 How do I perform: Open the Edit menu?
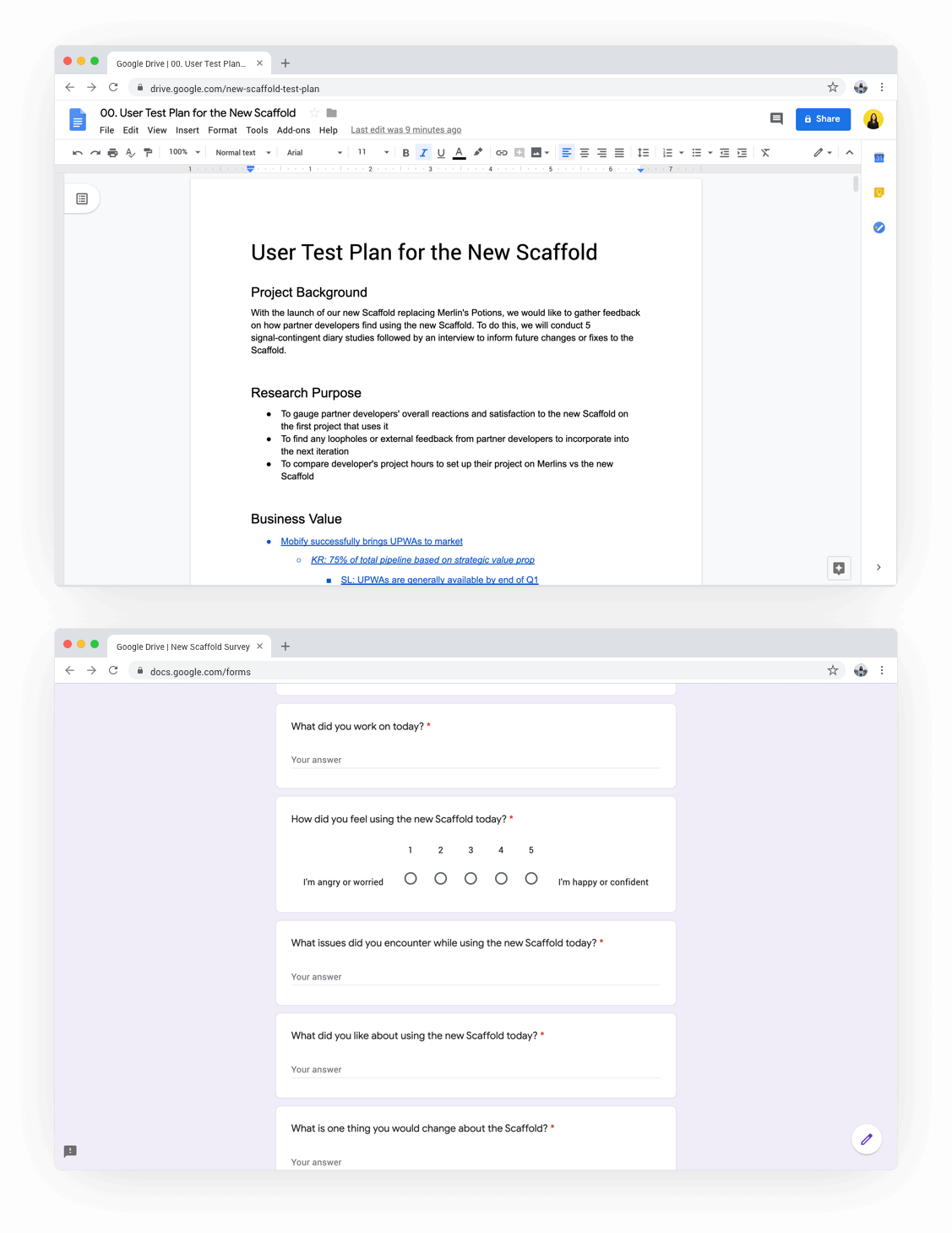pyautogui.click(x=130, y=130)
